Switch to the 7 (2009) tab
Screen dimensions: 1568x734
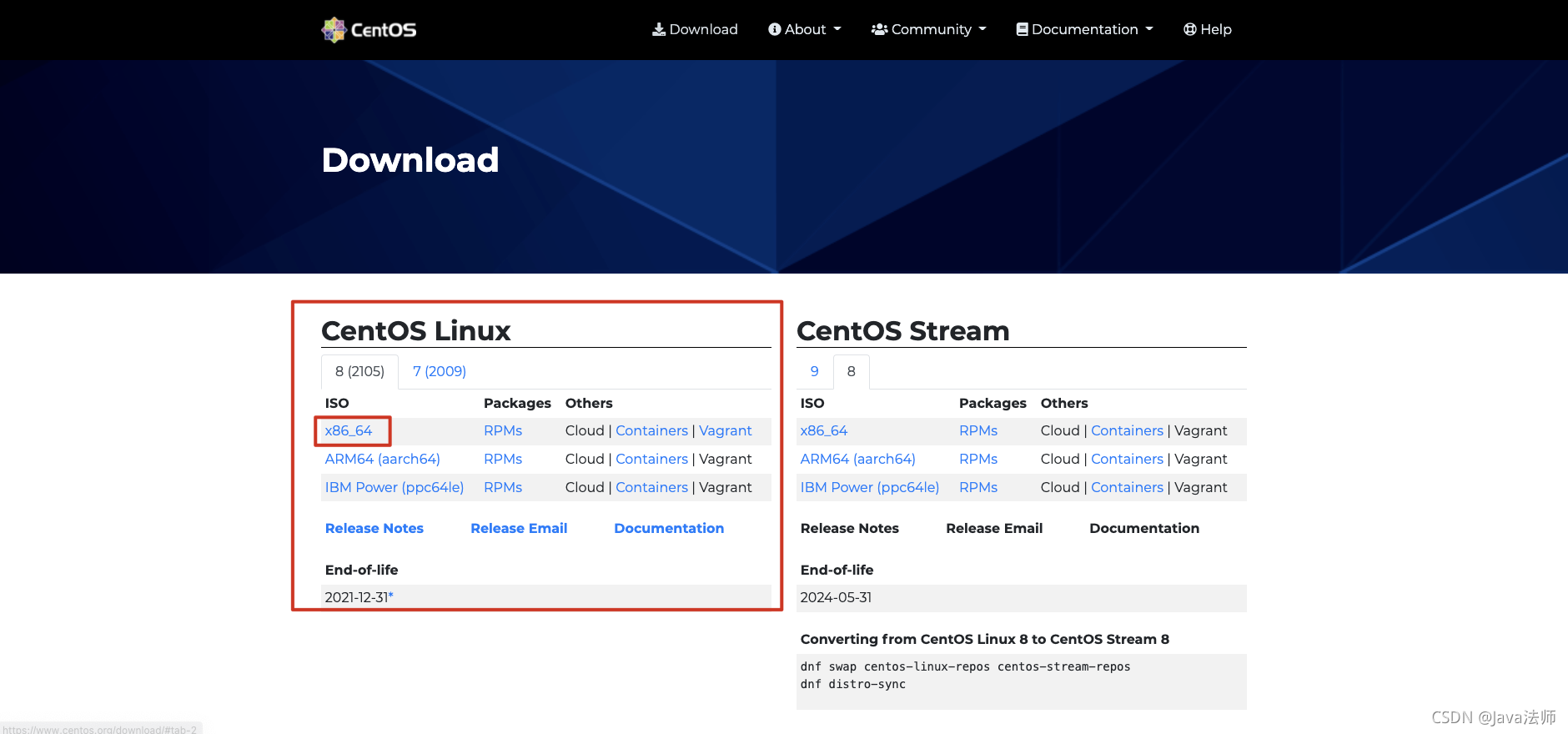click(440, 371)
